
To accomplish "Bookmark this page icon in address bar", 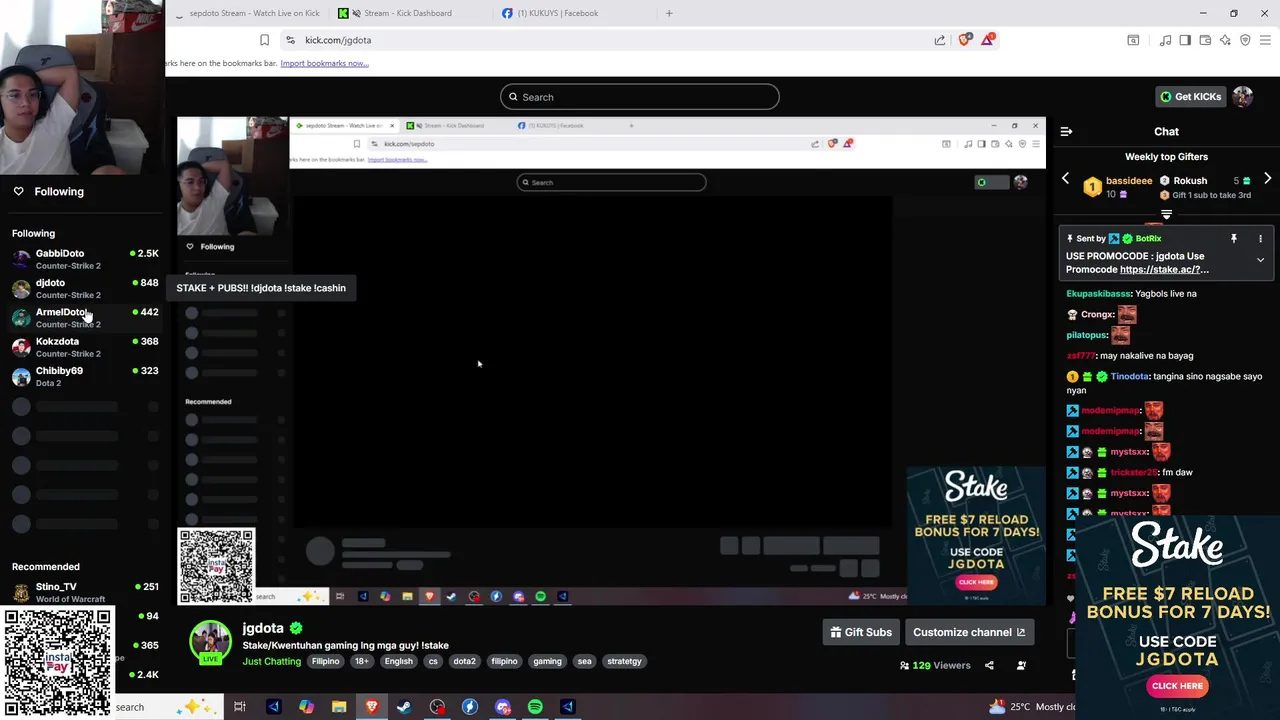I will click(x=264, y=40).
